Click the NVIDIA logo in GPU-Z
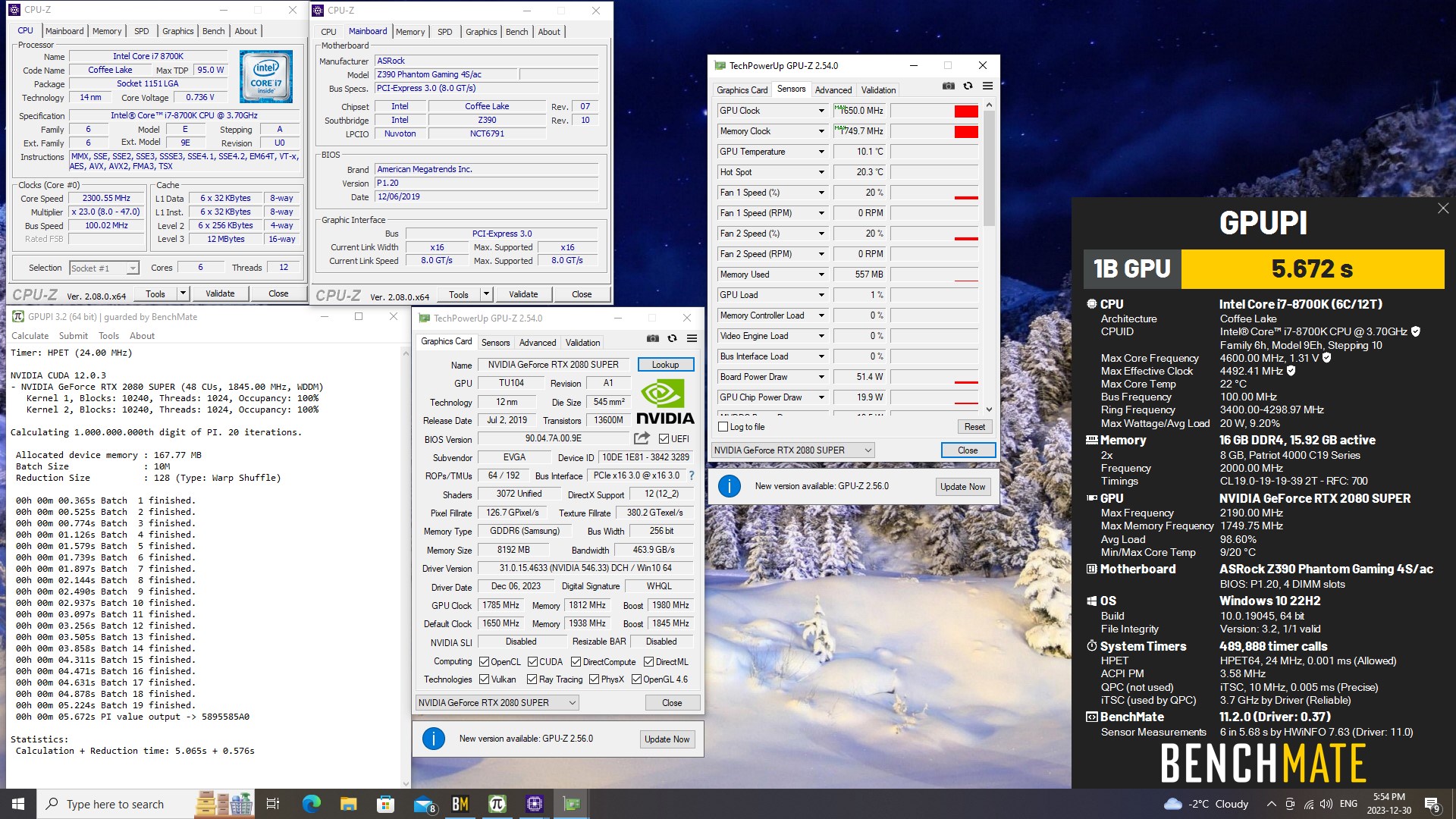The width and height of the screenshot is (1456, 819). click(x=665, y=402)
